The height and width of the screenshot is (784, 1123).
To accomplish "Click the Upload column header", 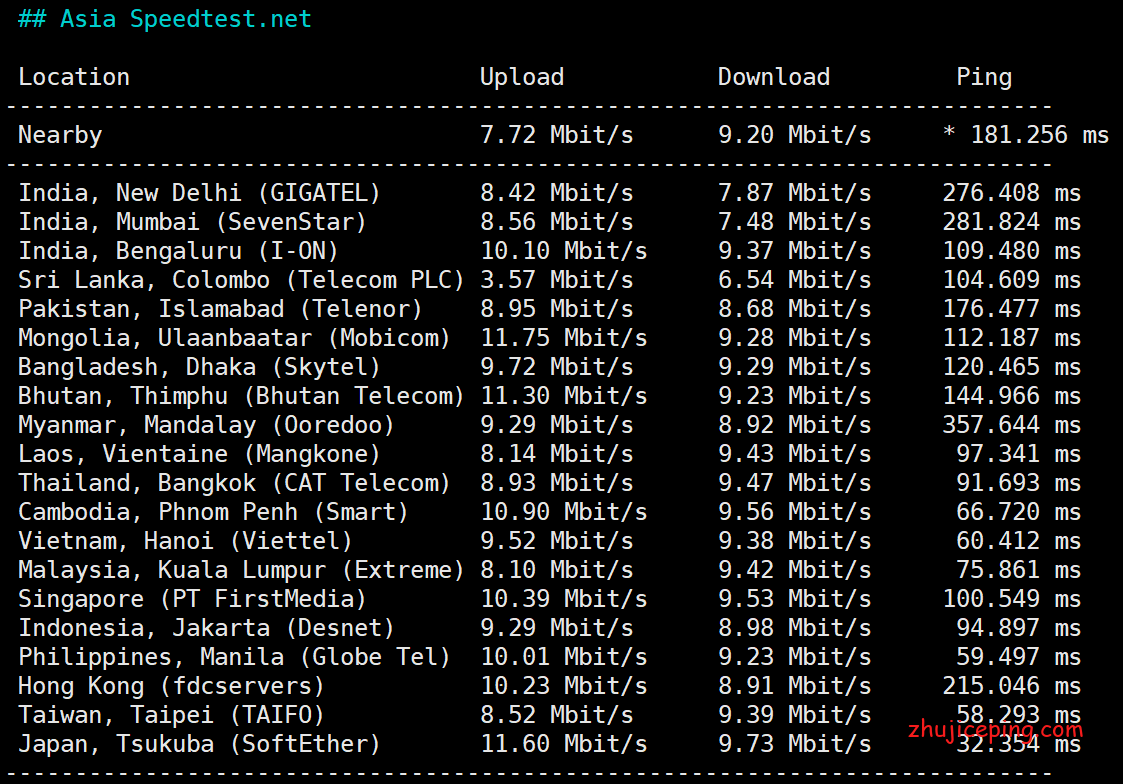I will pyautogui.click(x=522, y=77).
